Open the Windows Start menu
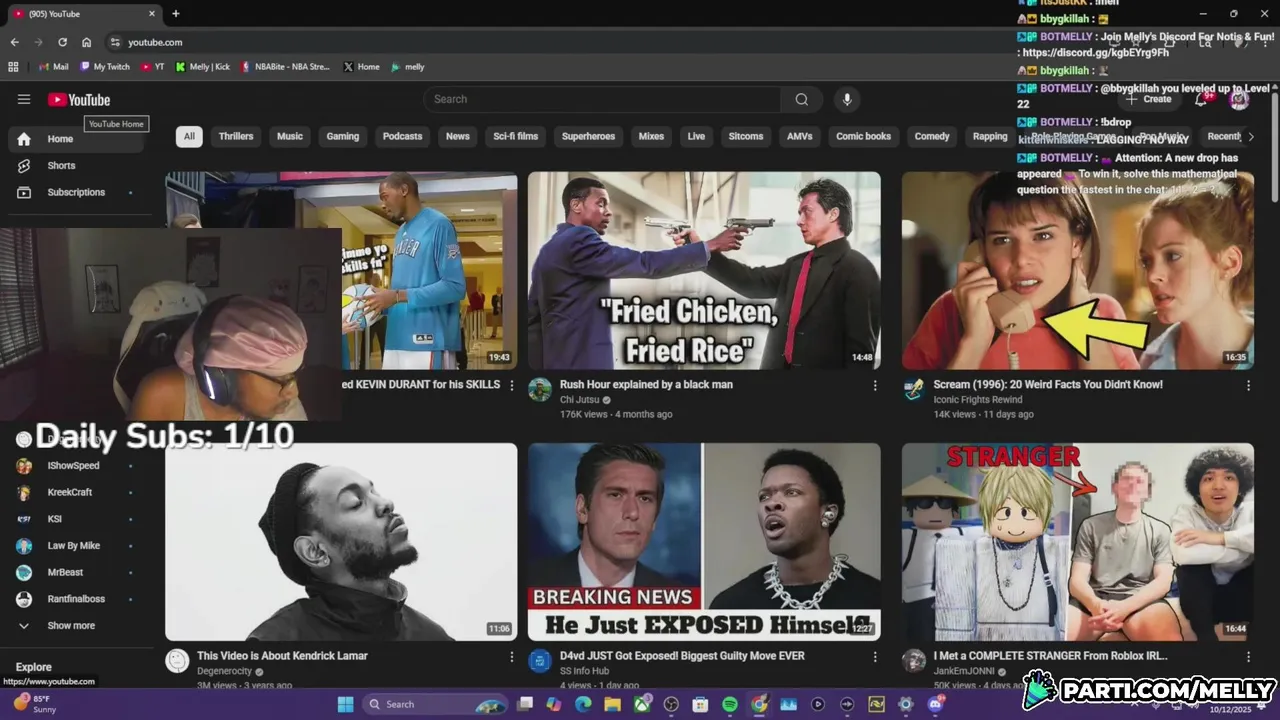This screenshot has width=1280, height=720. click(345, 704)
